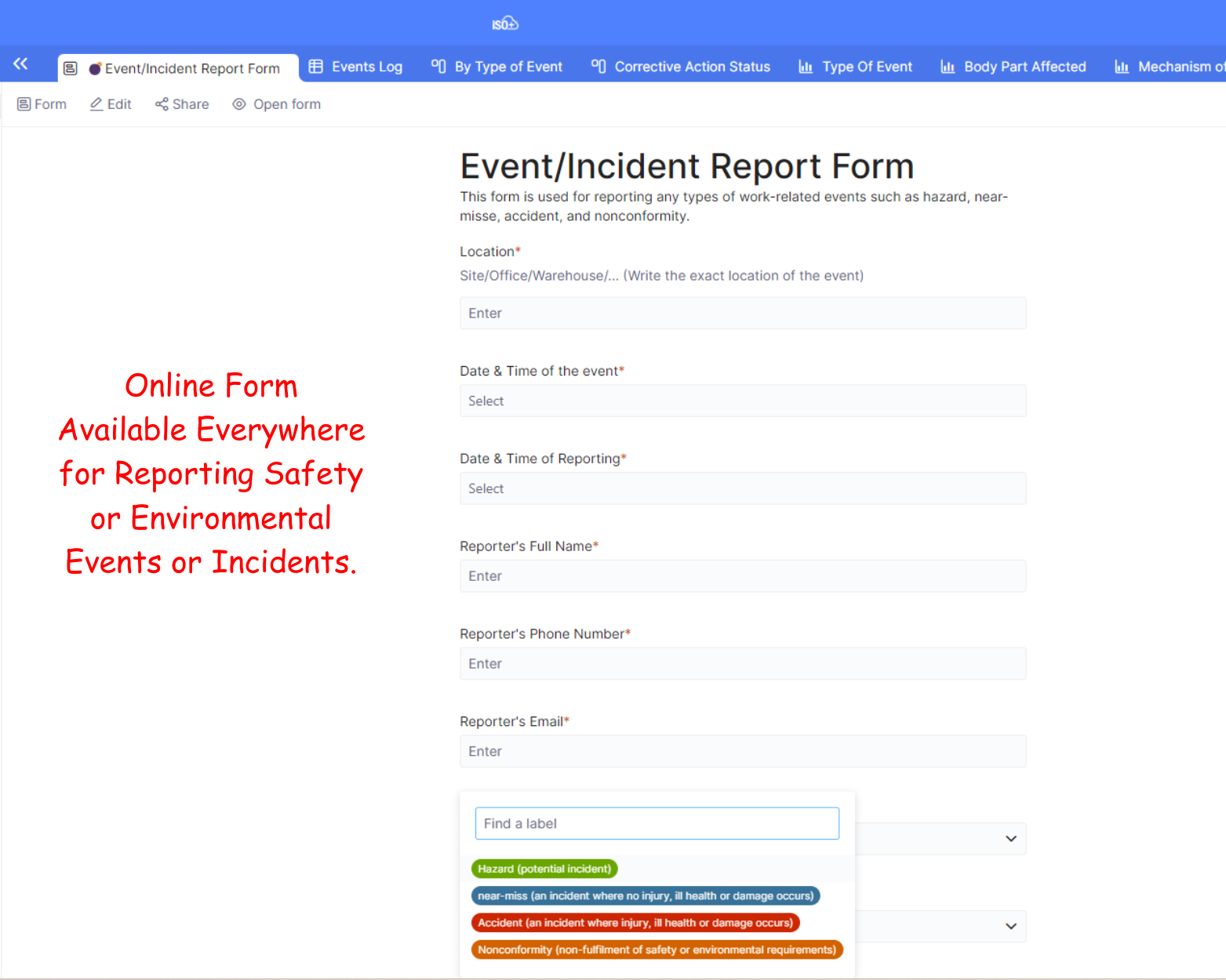
Task: Expand the first dropdown chevron beside label list
Action: tap(1010, 839)
